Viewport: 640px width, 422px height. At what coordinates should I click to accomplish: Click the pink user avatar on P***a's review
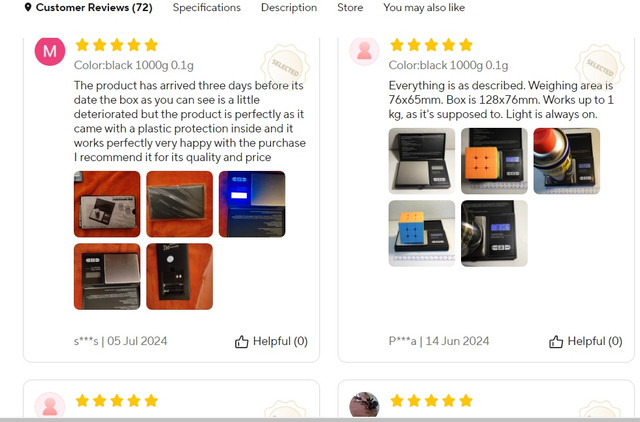[364, 51]
